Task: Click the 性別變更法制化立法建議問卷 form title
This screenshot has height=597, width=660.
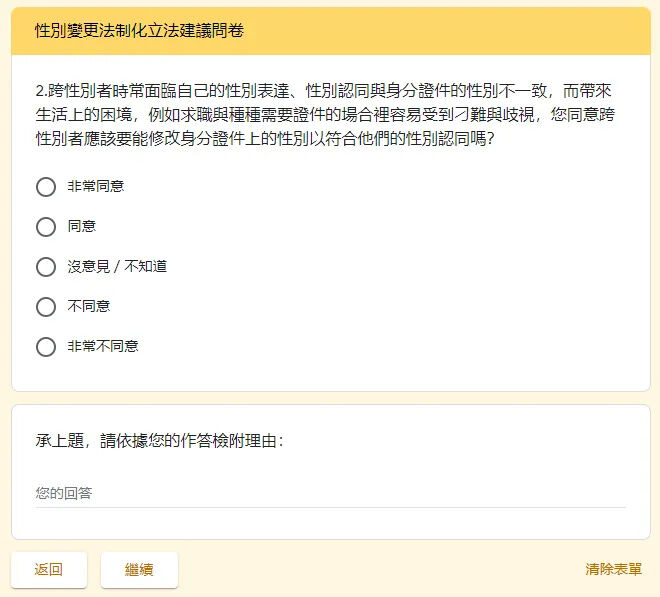Action: (x=139, y=31)
